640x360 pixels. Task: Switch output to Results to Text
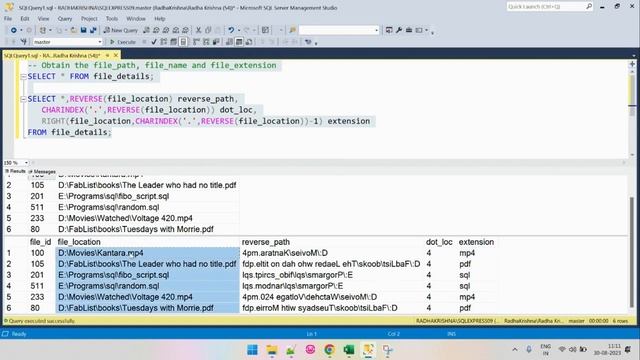click(229, 42)
